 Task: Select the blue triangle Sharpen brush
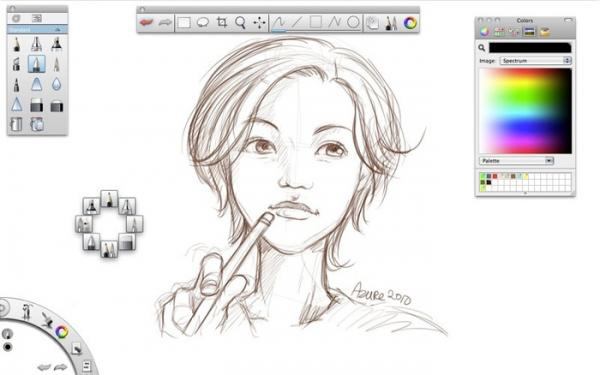[x=16, y=104]
